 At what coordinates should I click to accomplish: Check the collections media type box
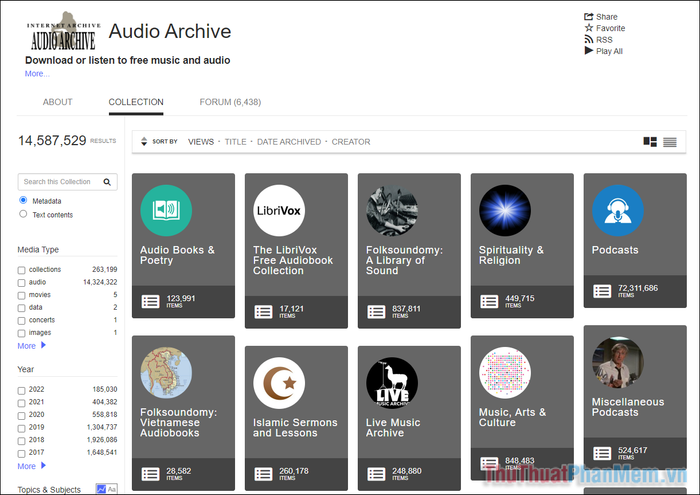coord(21,270)
